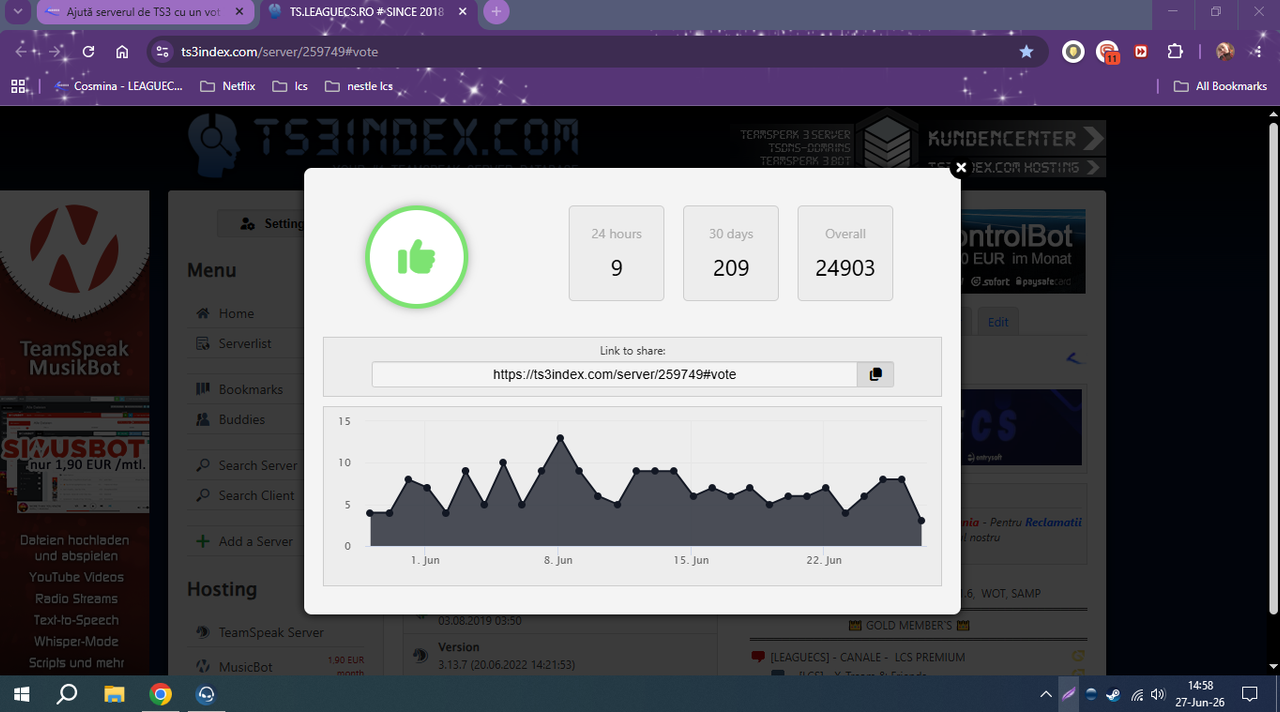Viewport: 1280px width, 712px height.
Task: Click the last data point on the vote chart
Action: pos(921,521)
